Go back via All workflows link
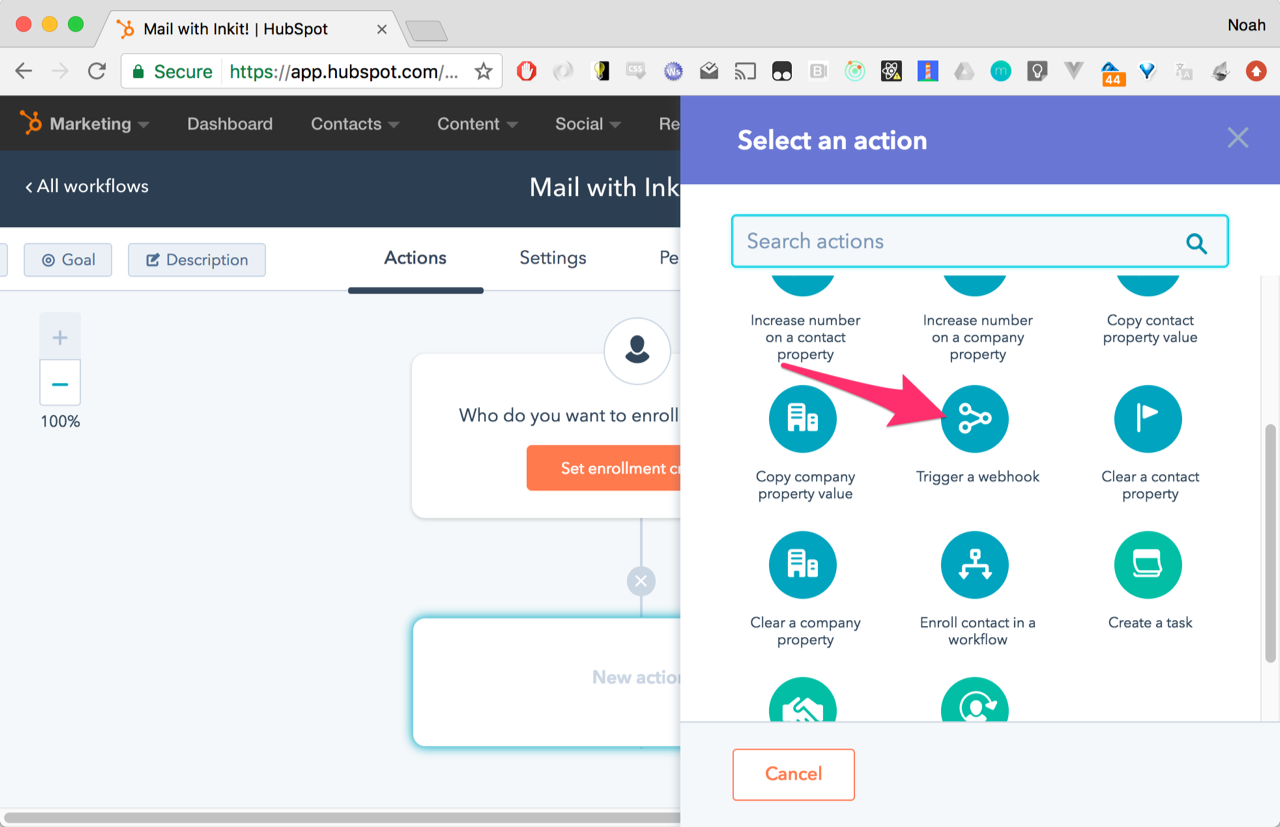This screenshot has height=827, width=1280. point(87,186)
